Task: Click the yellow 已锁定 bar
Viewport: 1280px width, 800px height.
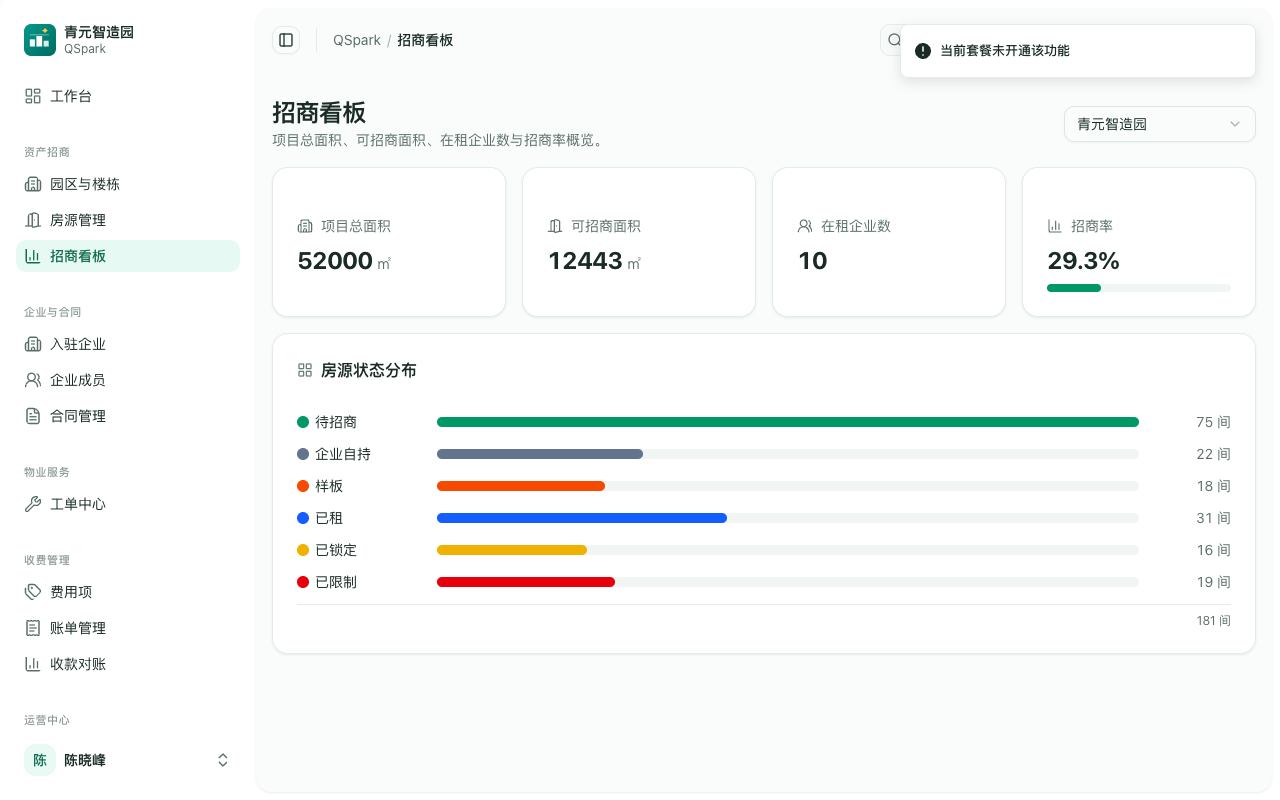Action: tap(512, 550)
